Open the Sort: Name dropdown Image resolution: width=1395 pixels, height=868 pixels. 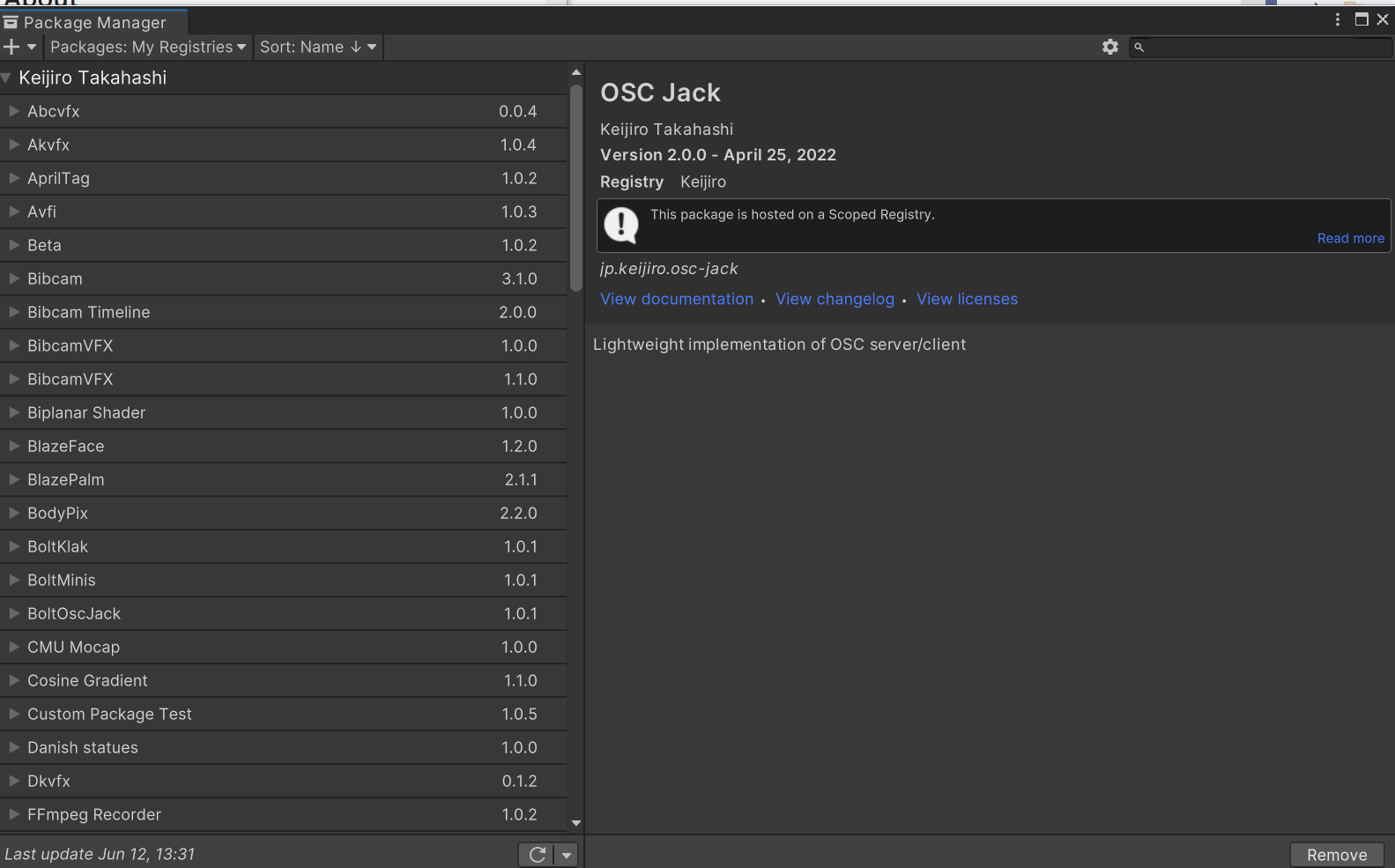click(318, 47)
